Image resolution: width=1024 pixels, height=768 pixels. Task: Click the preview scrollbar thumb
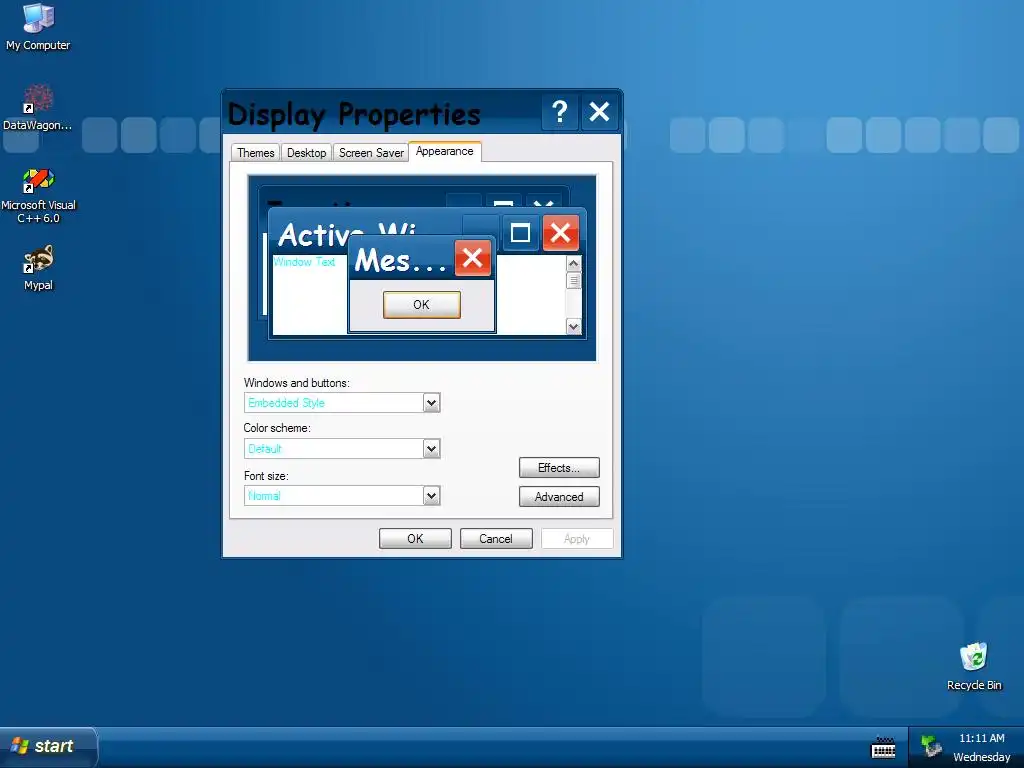[573, 280]
